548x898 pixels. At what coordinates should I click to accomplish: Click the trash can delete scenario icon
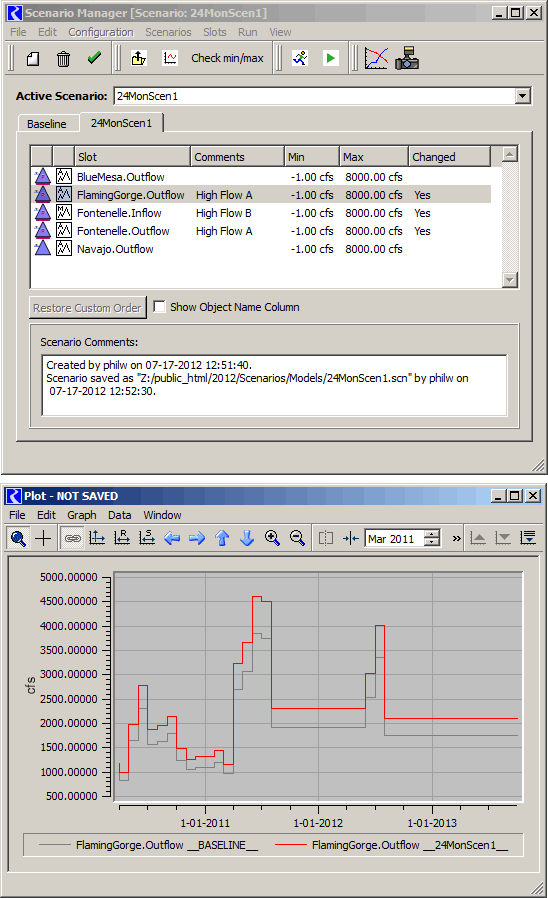click(x=63, y=58)
